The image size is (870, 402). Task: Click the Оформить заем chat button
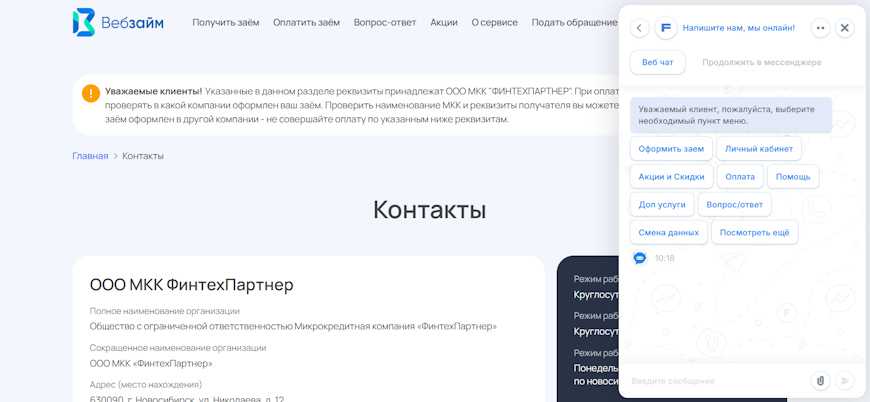pos(671,149)
